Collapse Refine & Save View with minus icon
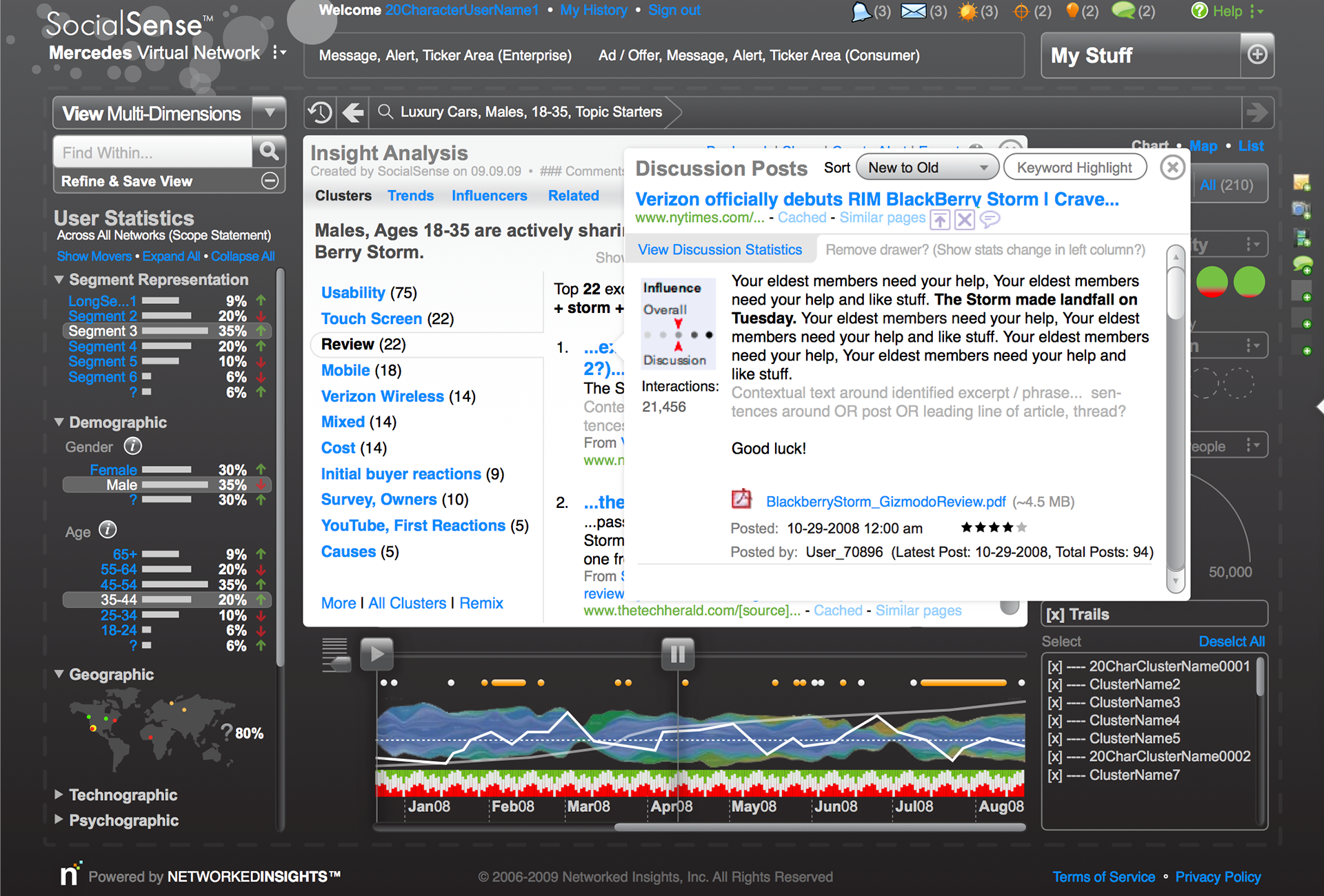This screenshot has height=896, width=1324. coord(270,181)
